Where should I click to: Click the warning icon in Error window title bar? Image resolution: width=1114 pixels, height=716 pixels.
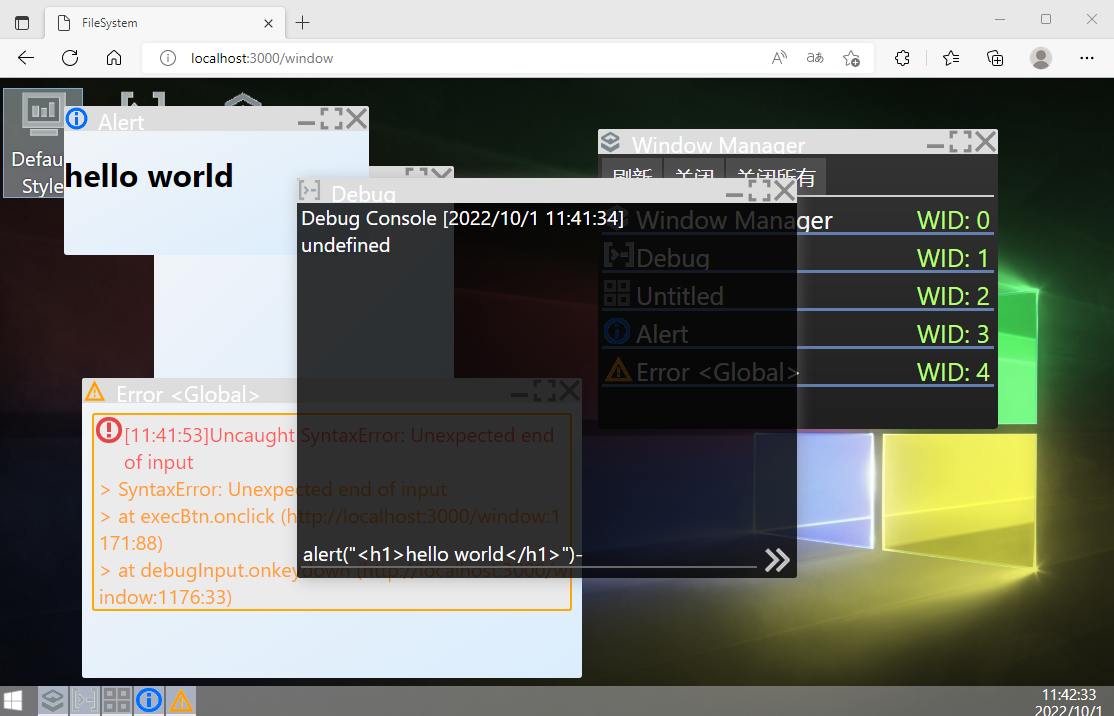click(95, 392)
